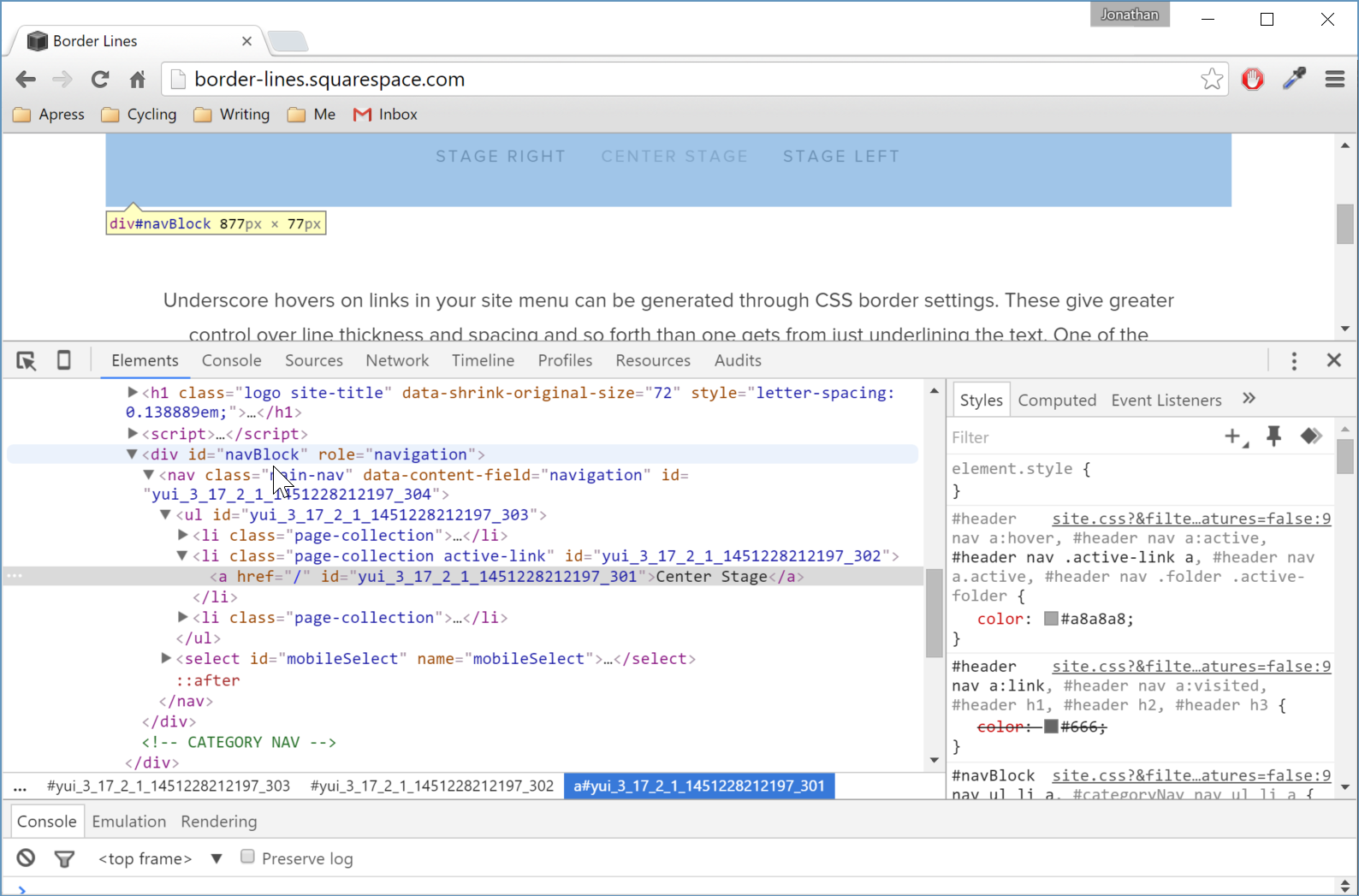Toggle device mode icon in DevTools

64,360
